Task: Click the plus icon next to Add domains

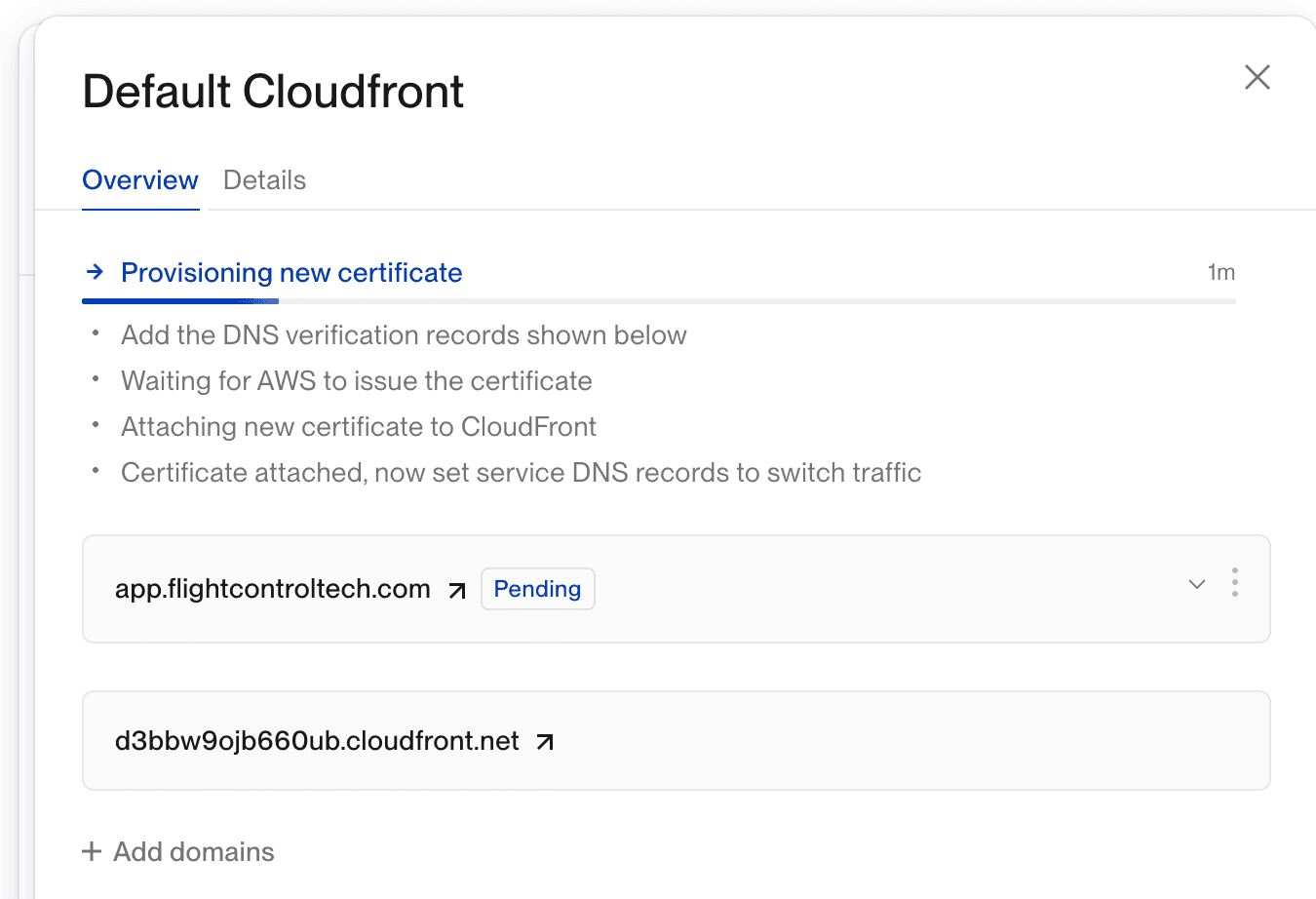Action: 92,851
